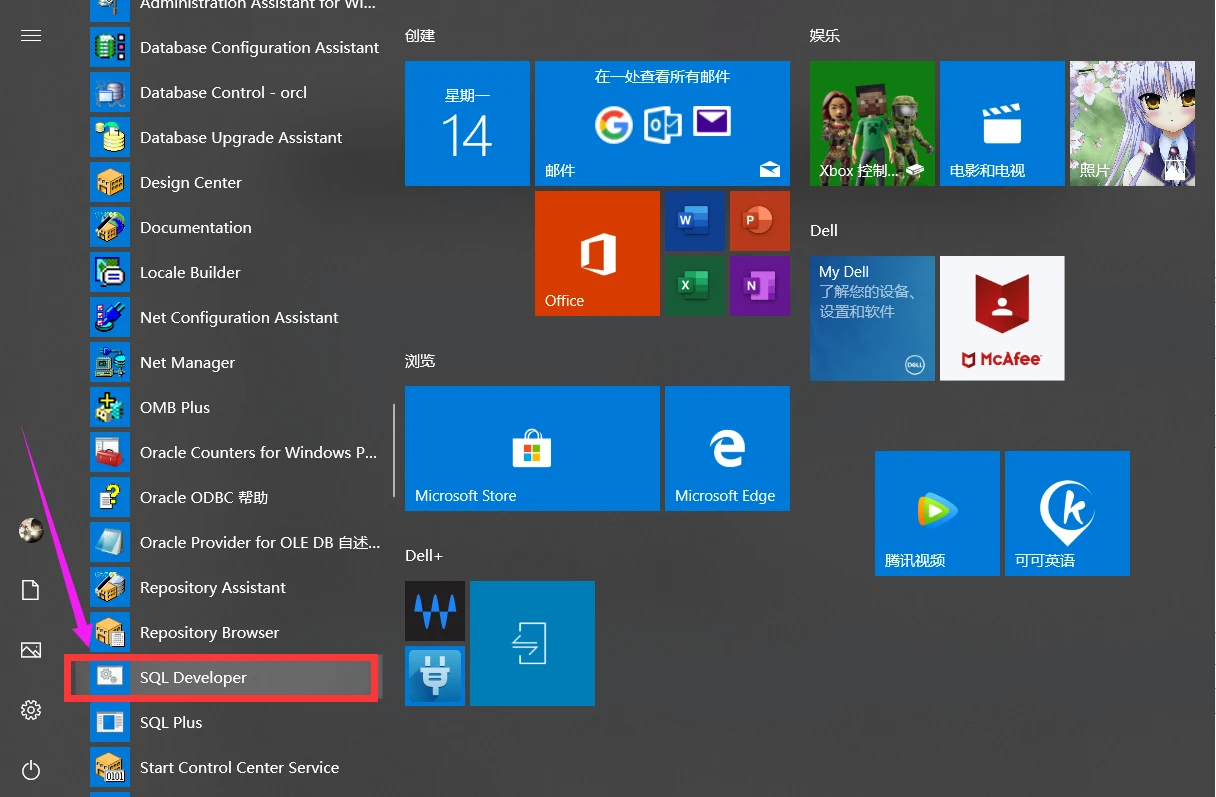Screen dimensions: 1216x797
Task: Open the power plug tile under Dell+
Action: (435, 676)
